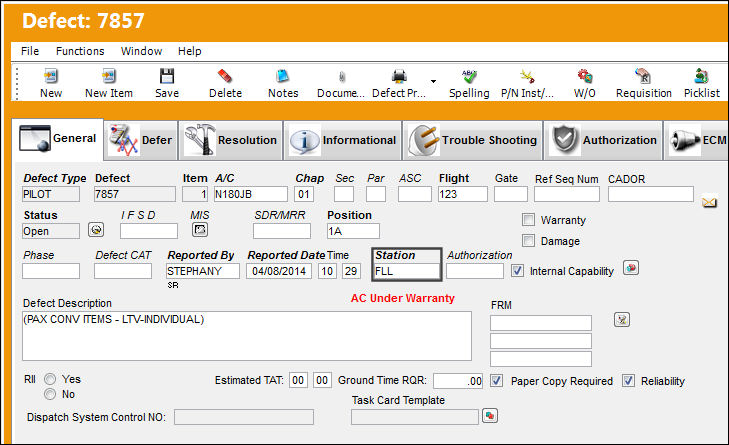Click the Chap field containing 01
This screenshot has width=729, height=445.
(x=304, y=194)
